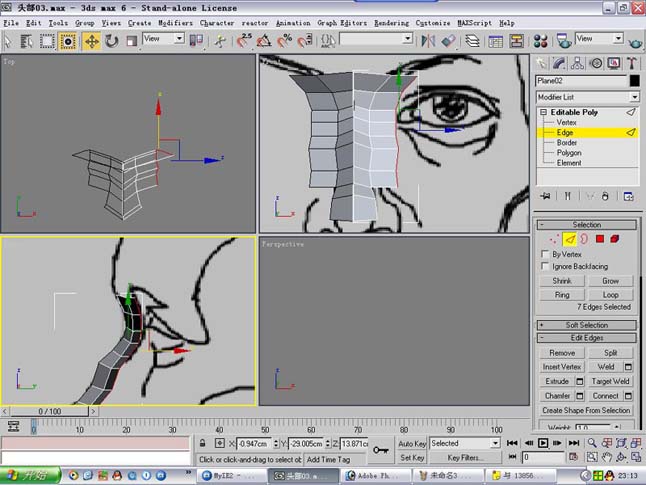Choose Rectangular Selection Region tool
The width and height of the screenshot is (646, 485).
[47, 41]
